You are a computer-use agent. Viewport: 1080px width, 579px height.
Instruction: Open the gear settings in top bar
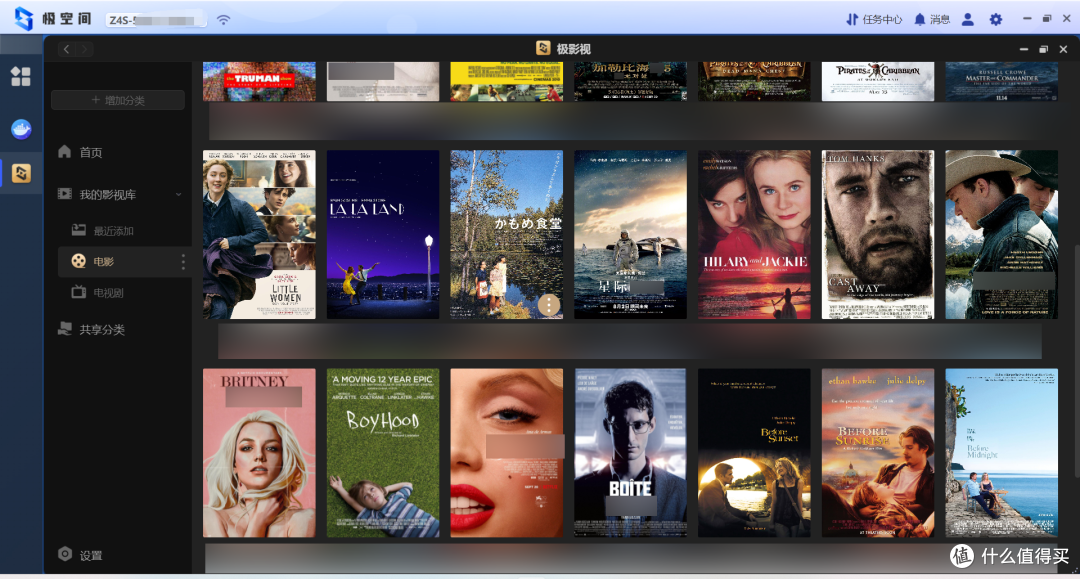[996, 19]
